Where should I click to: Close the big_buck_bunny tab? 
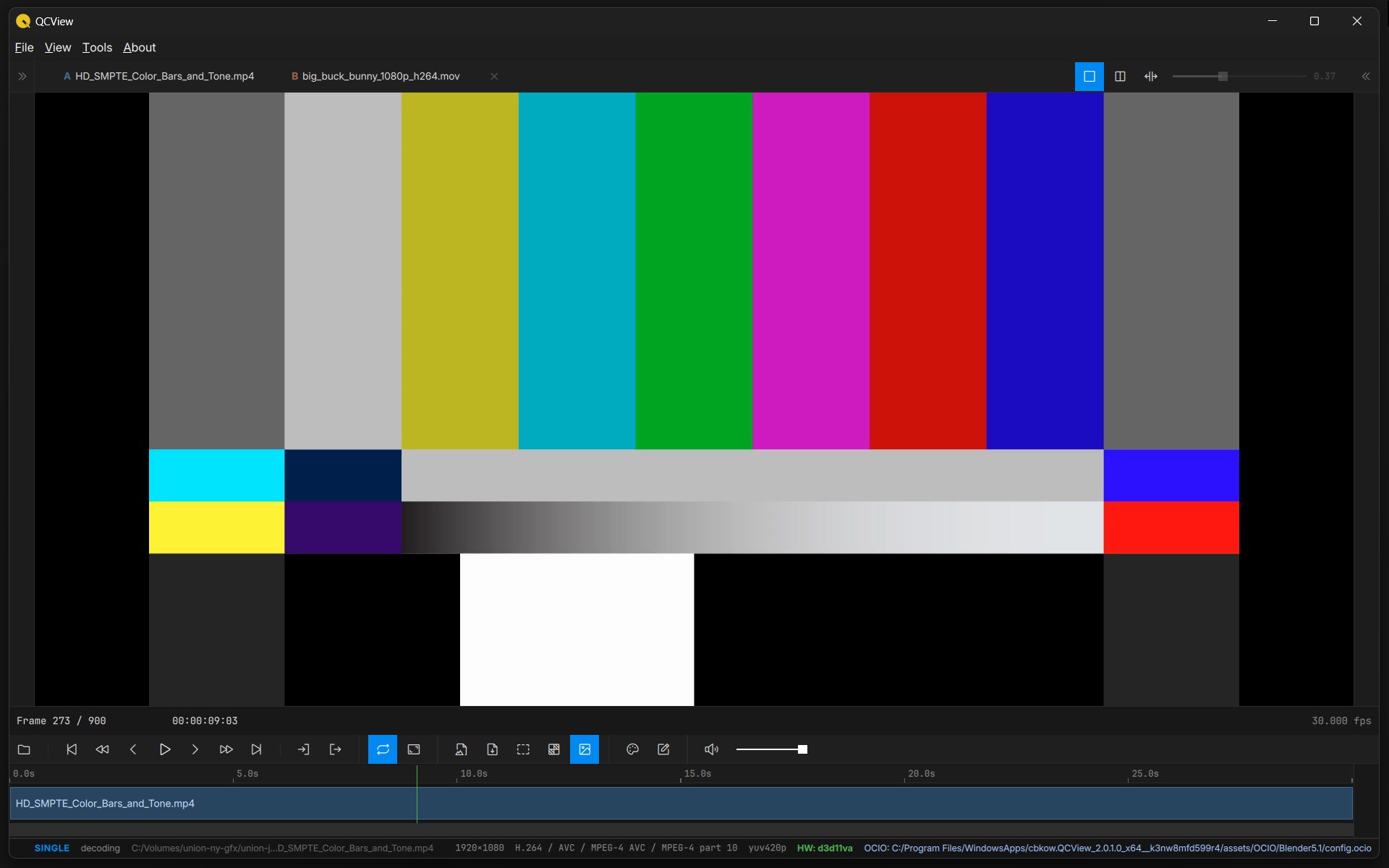[x=494, y=76]
